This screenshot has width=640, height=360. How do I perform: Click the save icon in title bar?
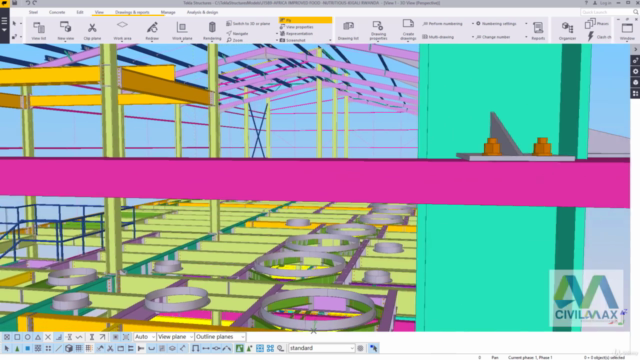(15, 3)
